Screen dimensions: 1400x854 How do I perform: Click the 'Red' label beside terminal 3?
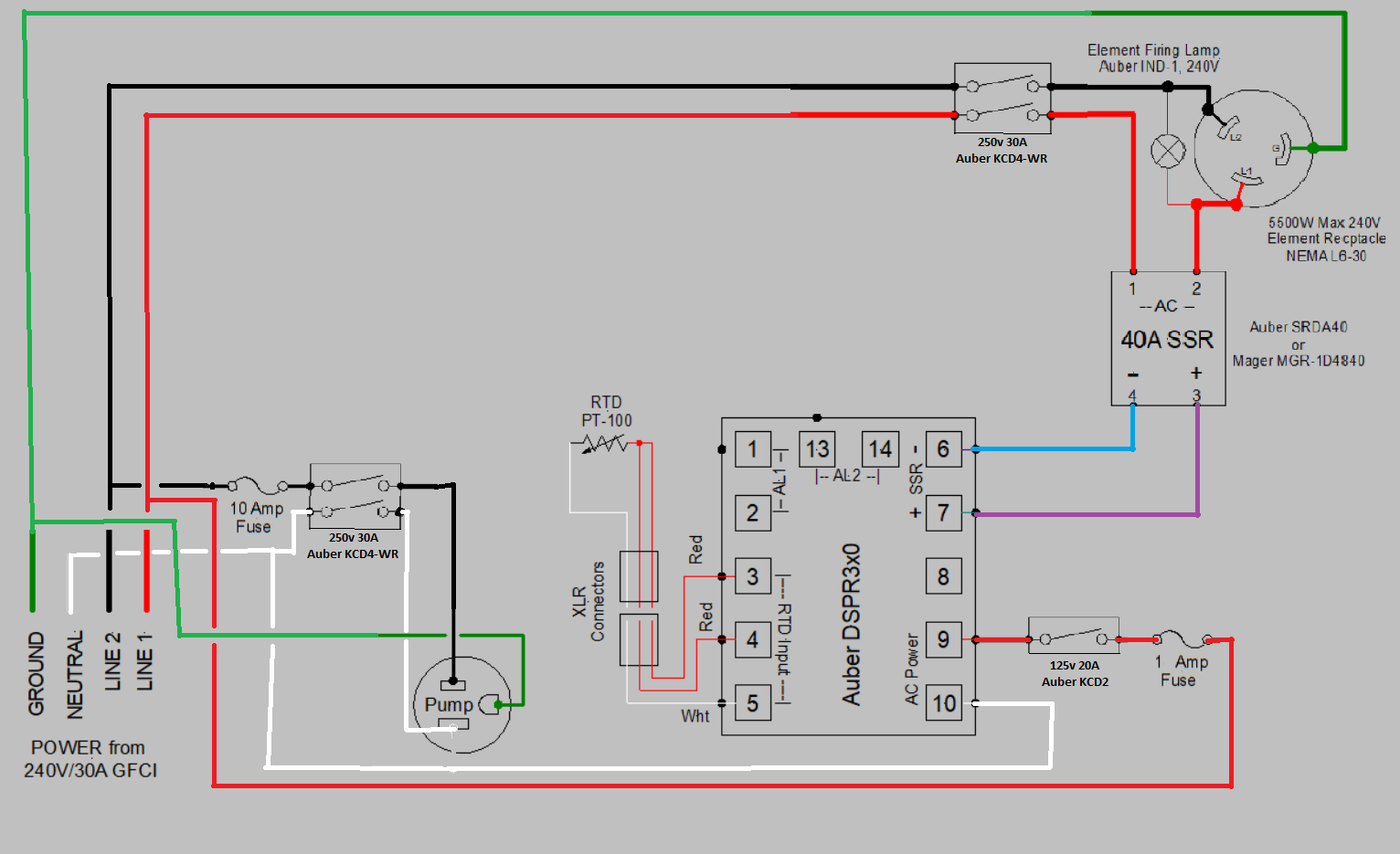click(695, 550)
